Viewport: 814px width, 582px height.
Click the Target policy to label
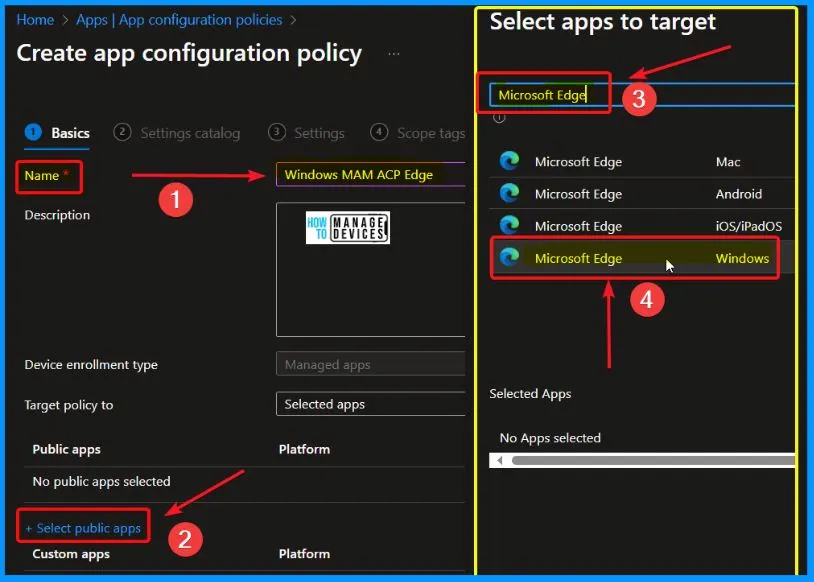69,405
